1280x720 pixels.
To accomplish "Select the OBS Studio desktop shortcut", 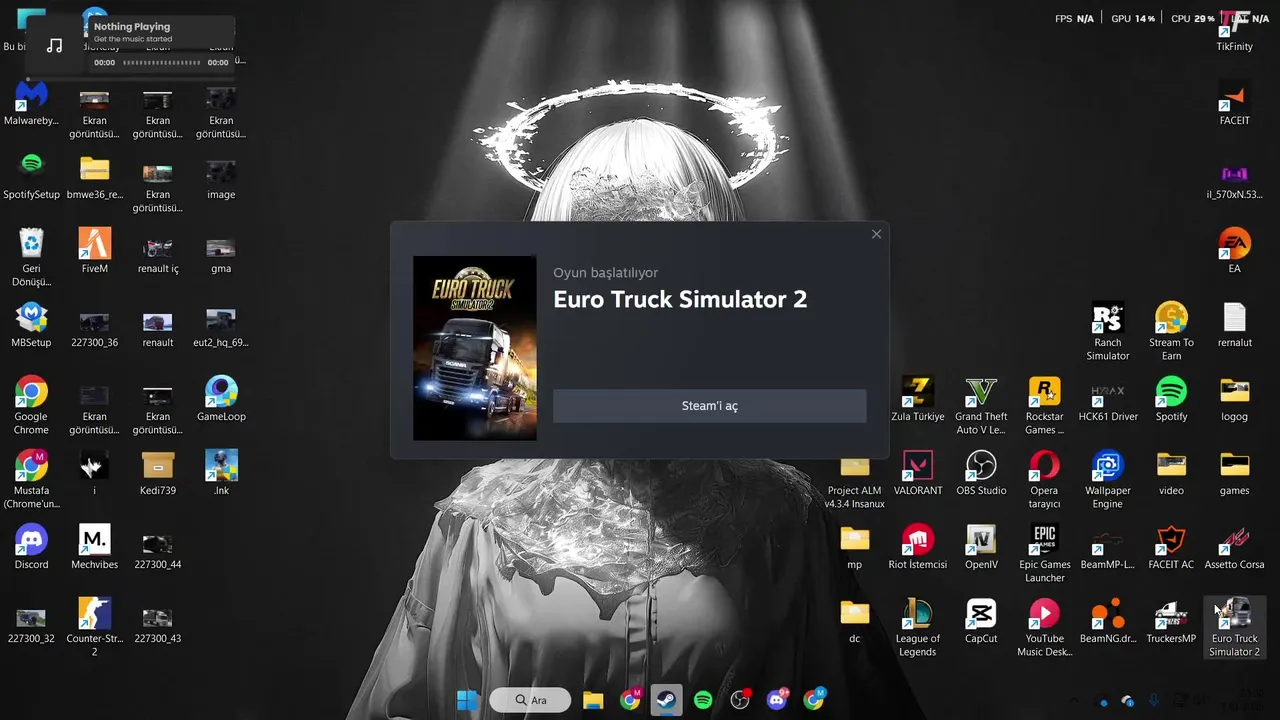I will pyautogui.click(x=981, y=473).
